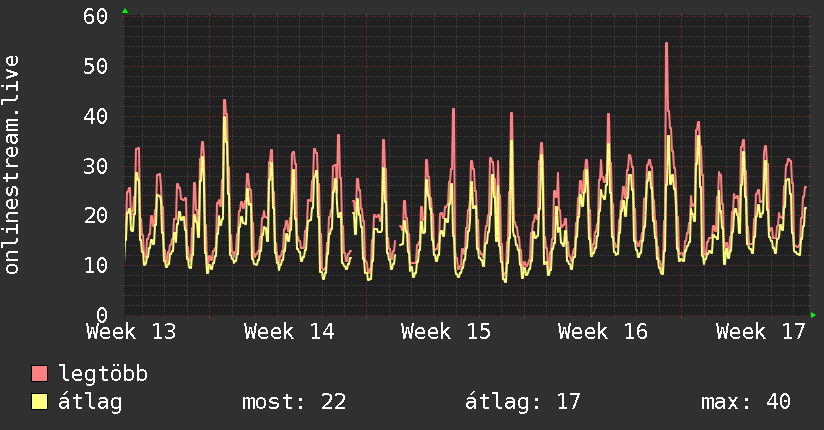Select the átlag legend label beside the yellow swatch
Image resolution: width=824 pixels, height=430 pixels.
tap(90, 402)
